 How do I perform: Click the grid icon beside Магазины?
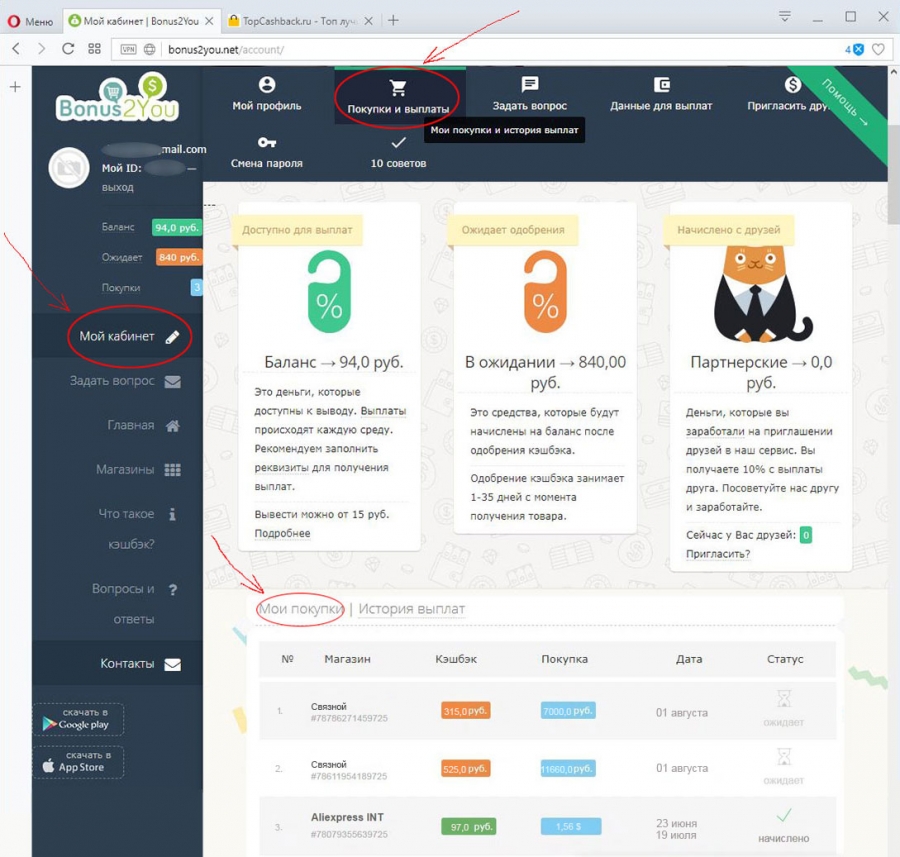click(x=172, y=470)
